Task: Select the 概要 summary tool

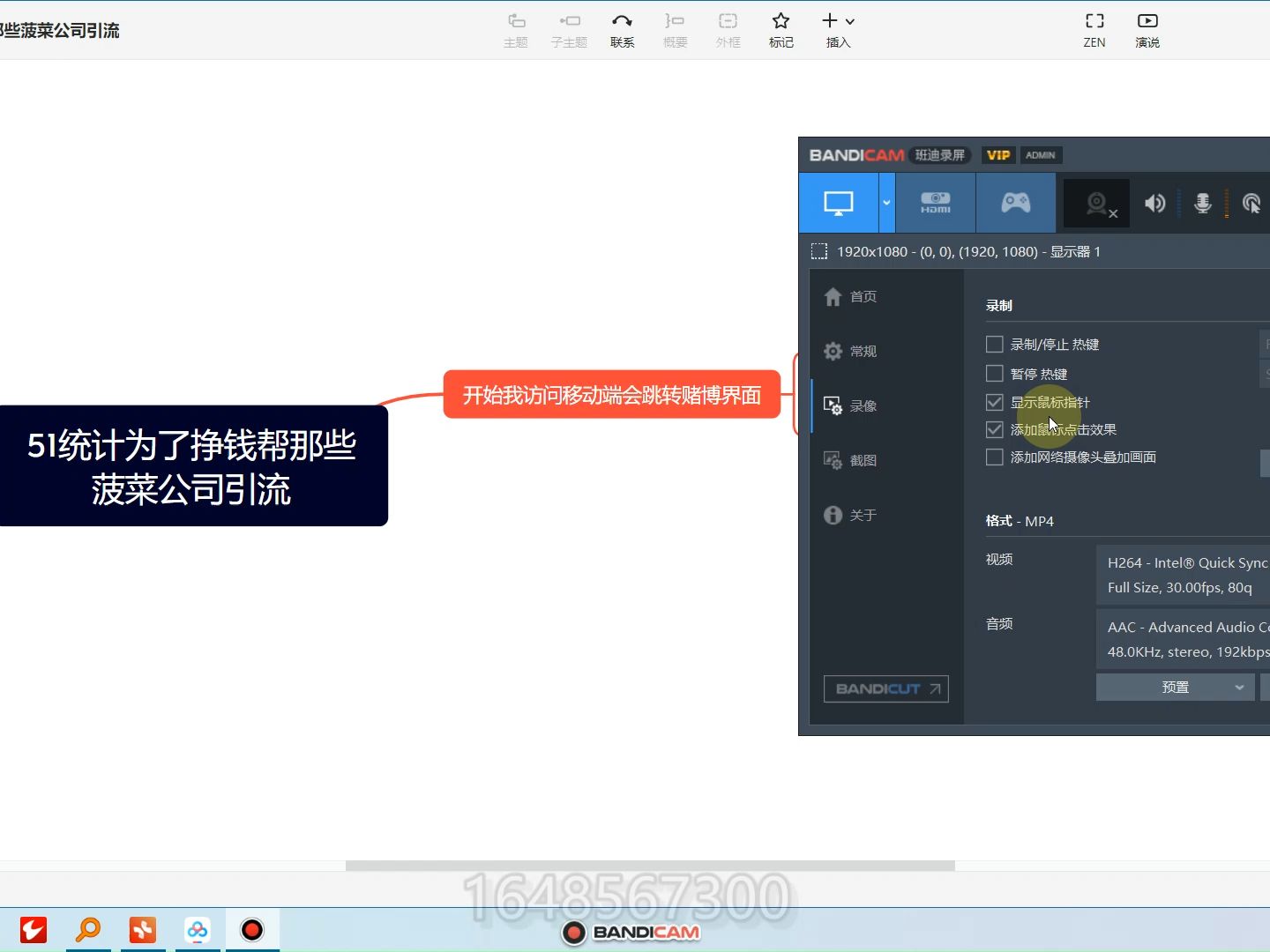Action: (x=675, y=30)
